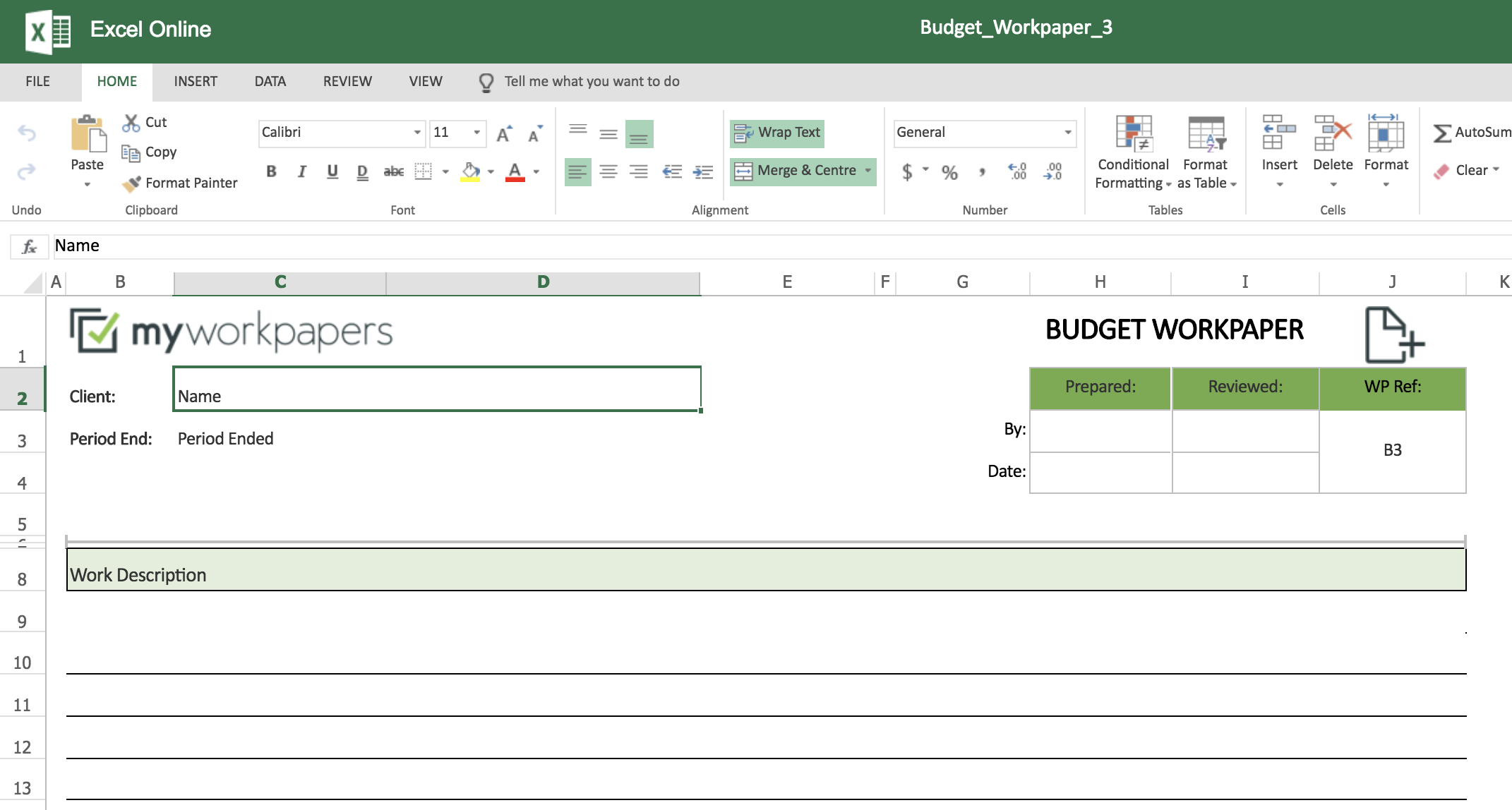This screenshot has height=810, width=1512.
Task: Switch to the INSERT tab
Action: click(196, 82)
